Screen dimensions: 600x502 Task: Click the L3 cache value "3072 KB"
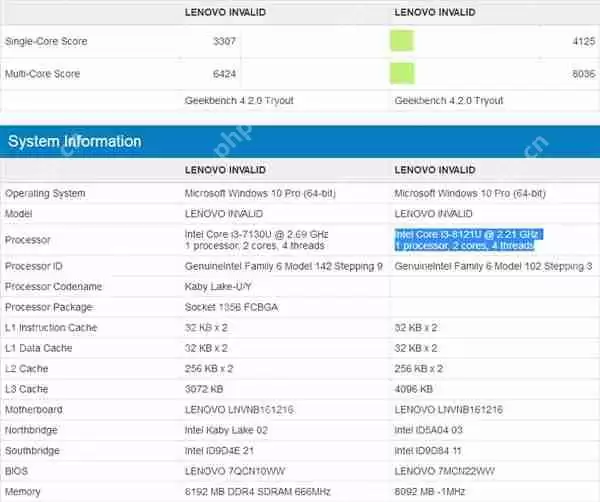204,389
